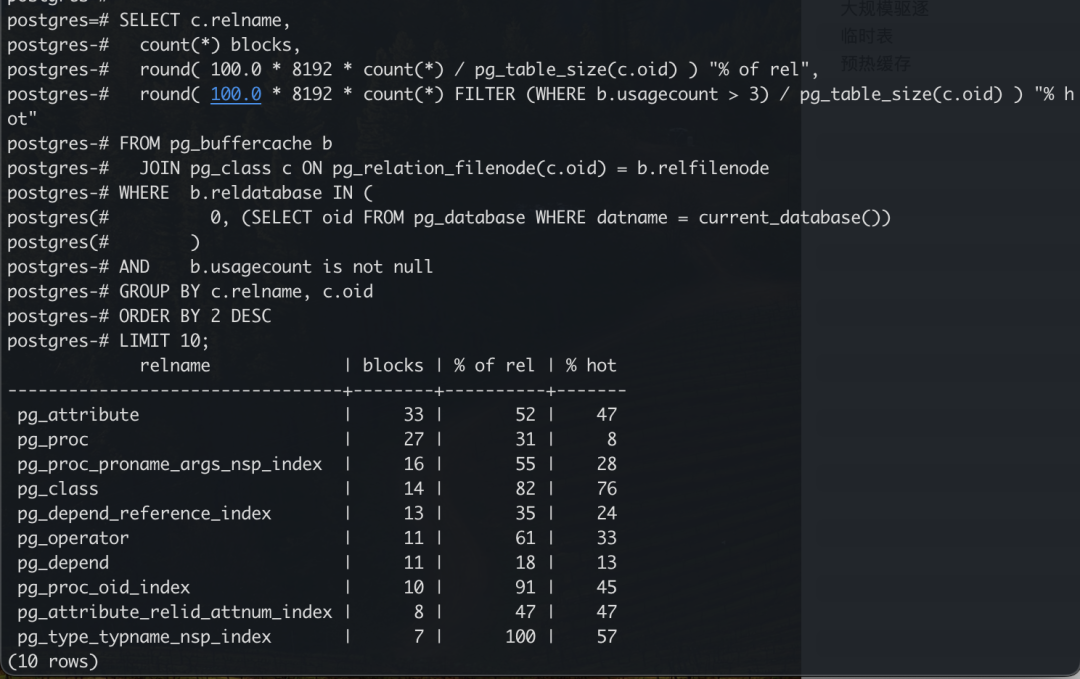Click "GROUP BY" in the query
This screenshot has width=1080, height=679.
point(159,291)
